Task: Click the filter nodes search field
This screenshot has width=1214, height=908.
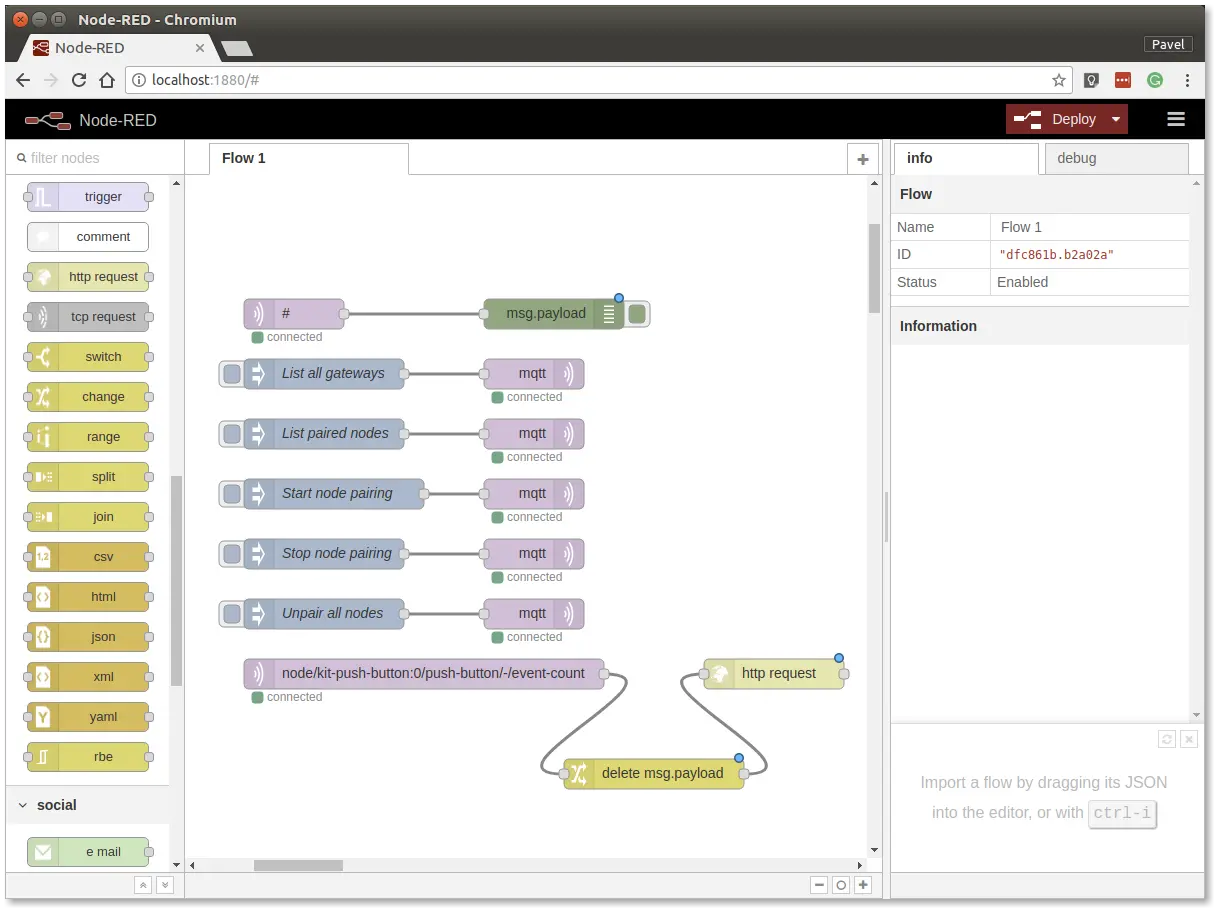Action: (x=96, y=158)
